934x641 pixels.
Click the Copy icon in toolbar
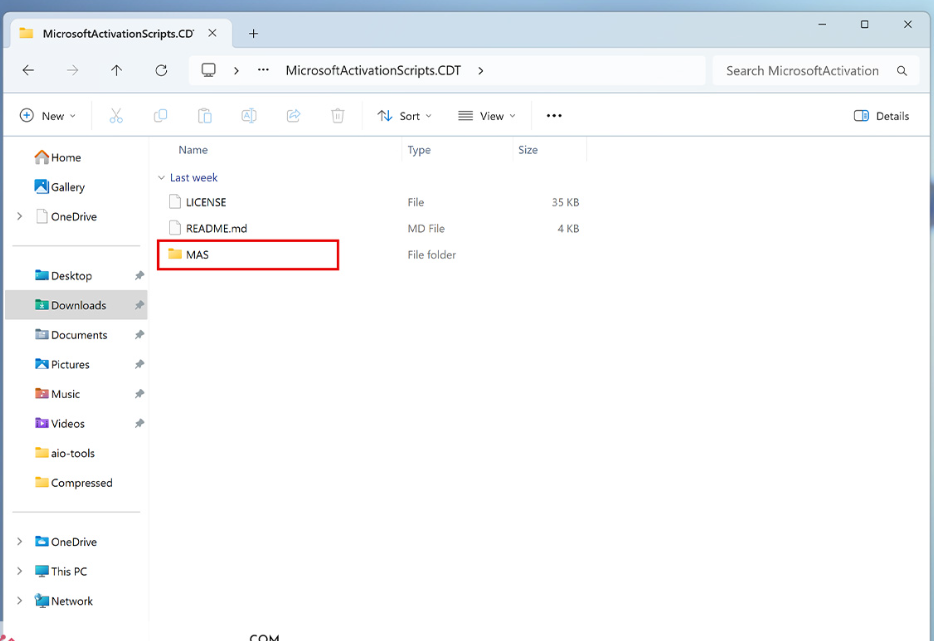point(160,116)
